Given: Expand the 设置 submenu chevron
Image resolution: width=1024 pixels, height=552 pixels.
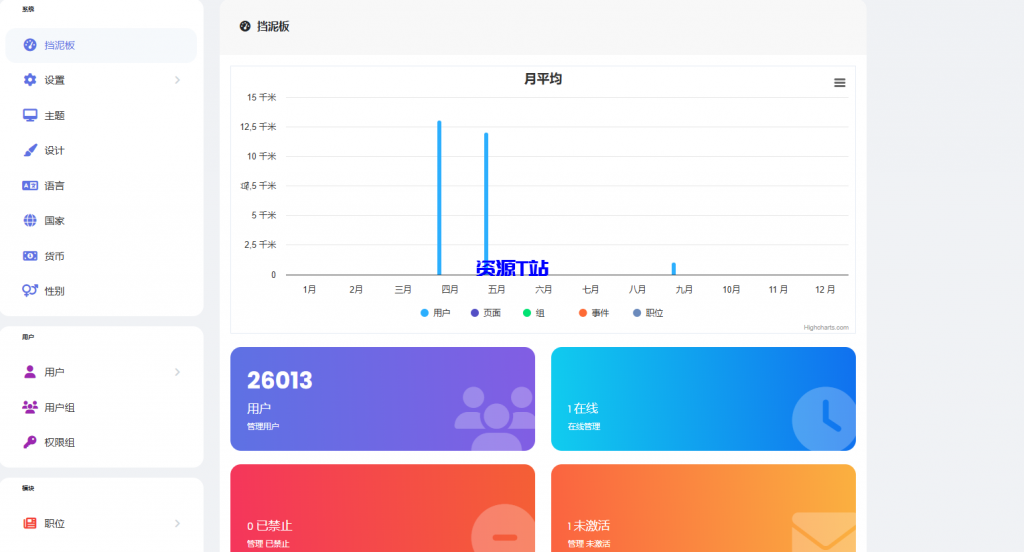Looking at the screenshot, I should (x=177, y=80).
